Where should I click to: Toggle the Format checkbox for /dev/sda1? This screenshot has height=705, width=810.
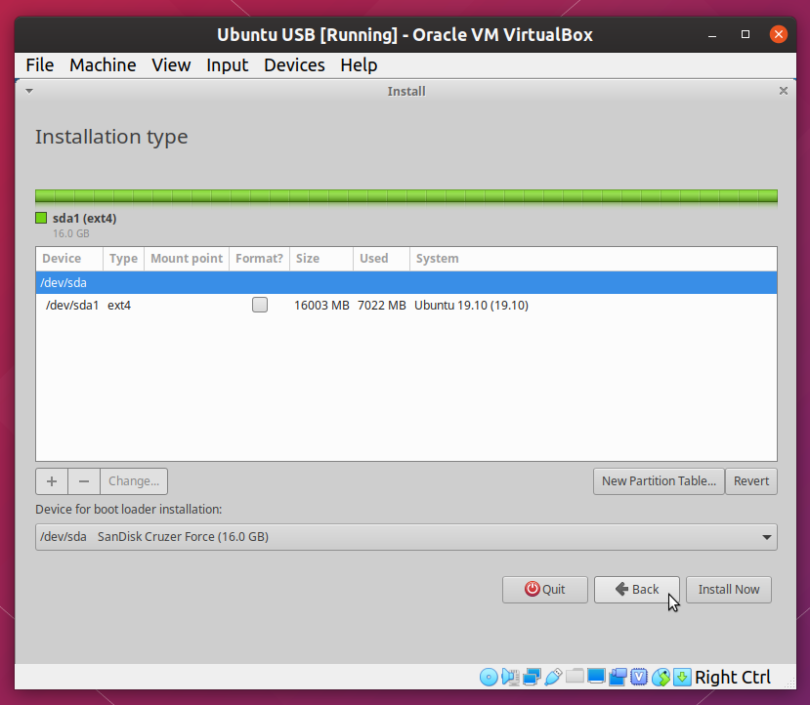[x=260, y=305]
